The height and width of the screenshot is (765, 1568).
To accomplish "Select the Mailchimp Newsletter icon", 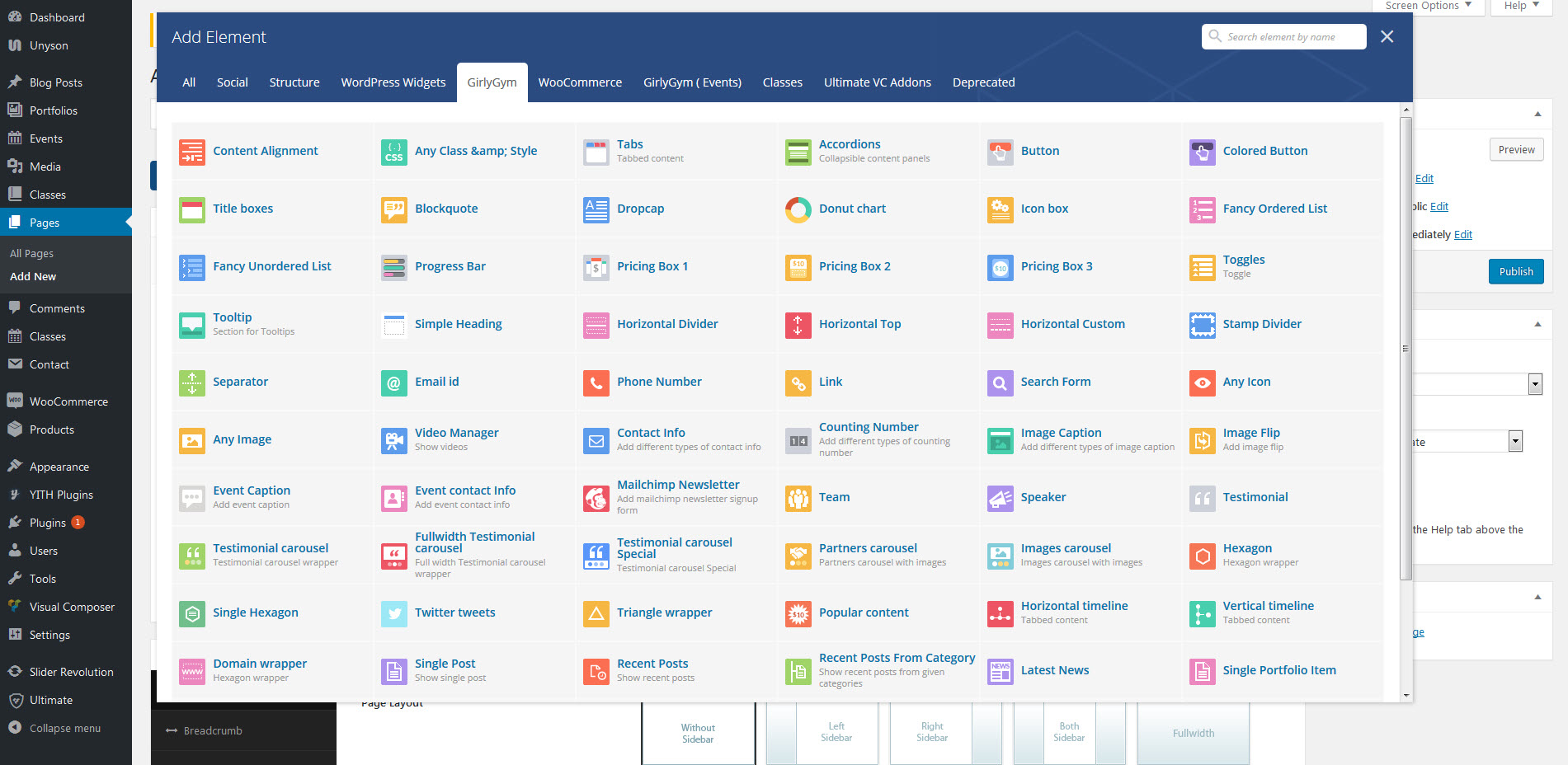I will click(x=596, y=498).
